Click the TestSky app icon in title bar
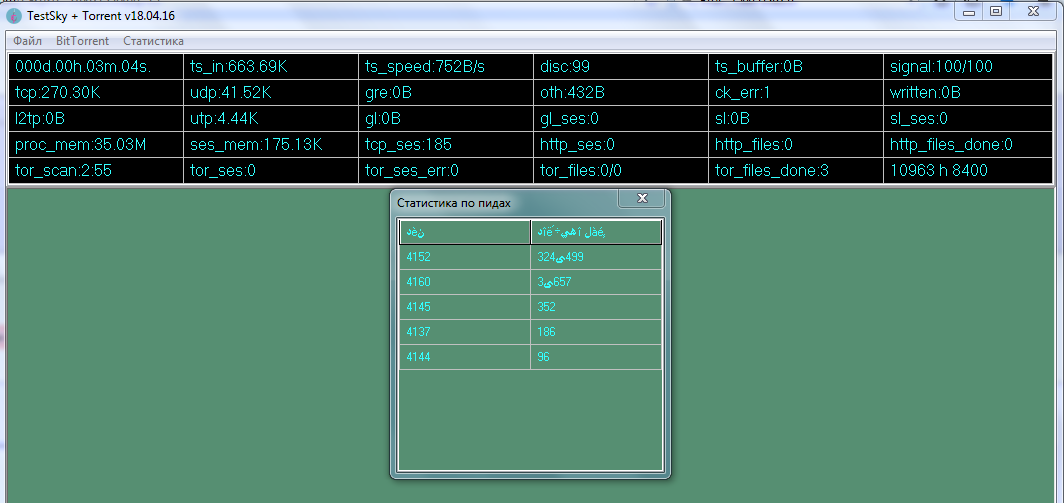The image size is (1064, 503). point(14,15)
